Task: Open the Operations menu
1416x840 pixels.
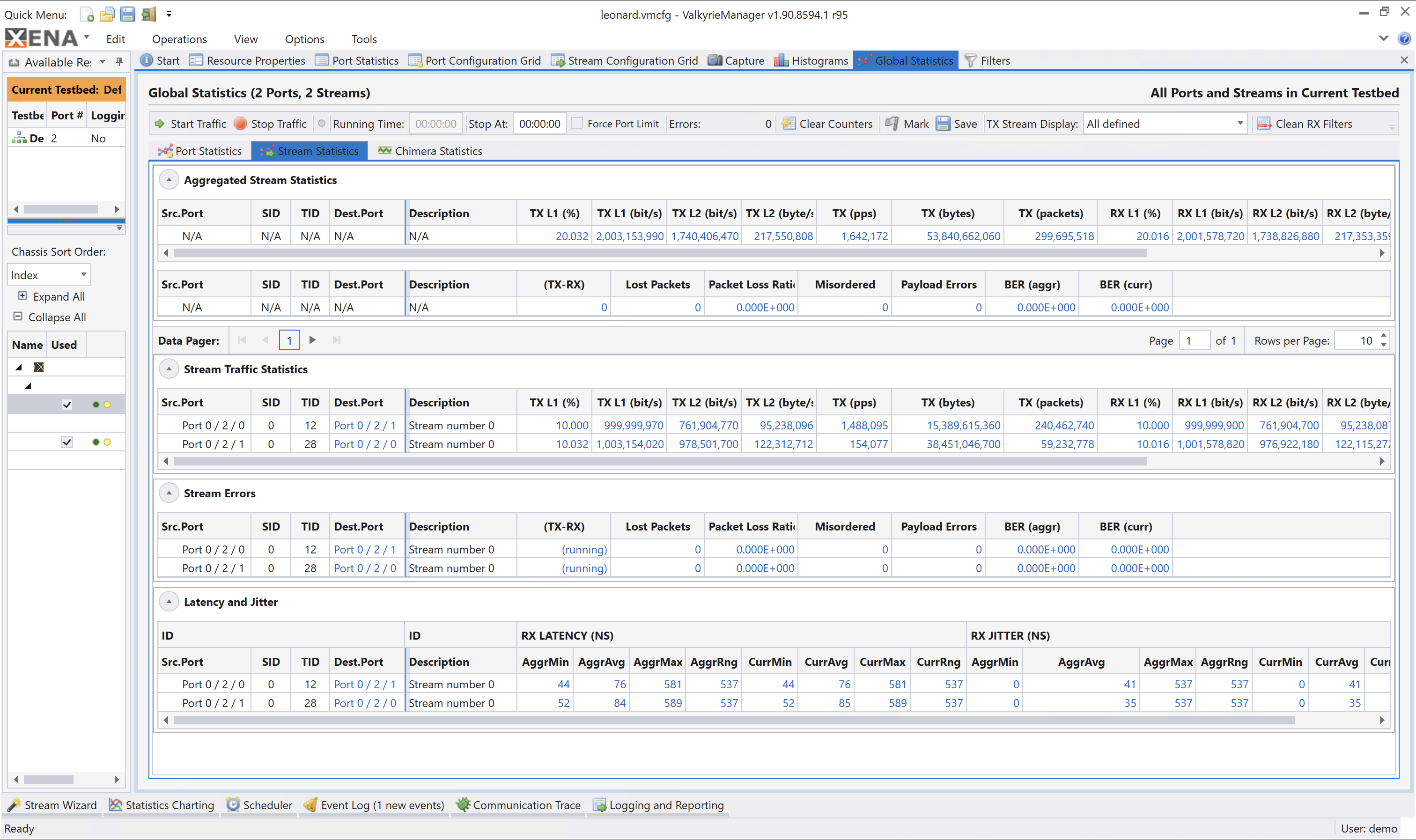Action: click(179, 39)
